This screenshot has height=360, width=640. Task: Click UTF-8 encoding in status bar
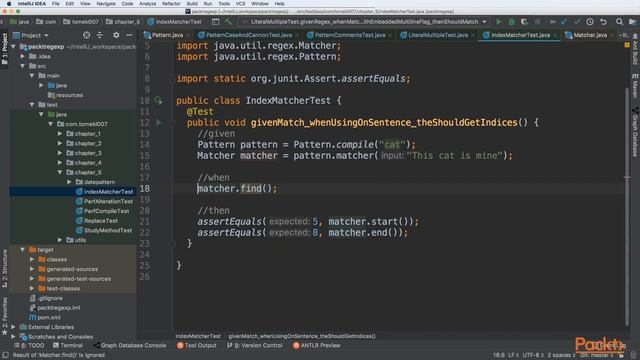click(533, 355)
